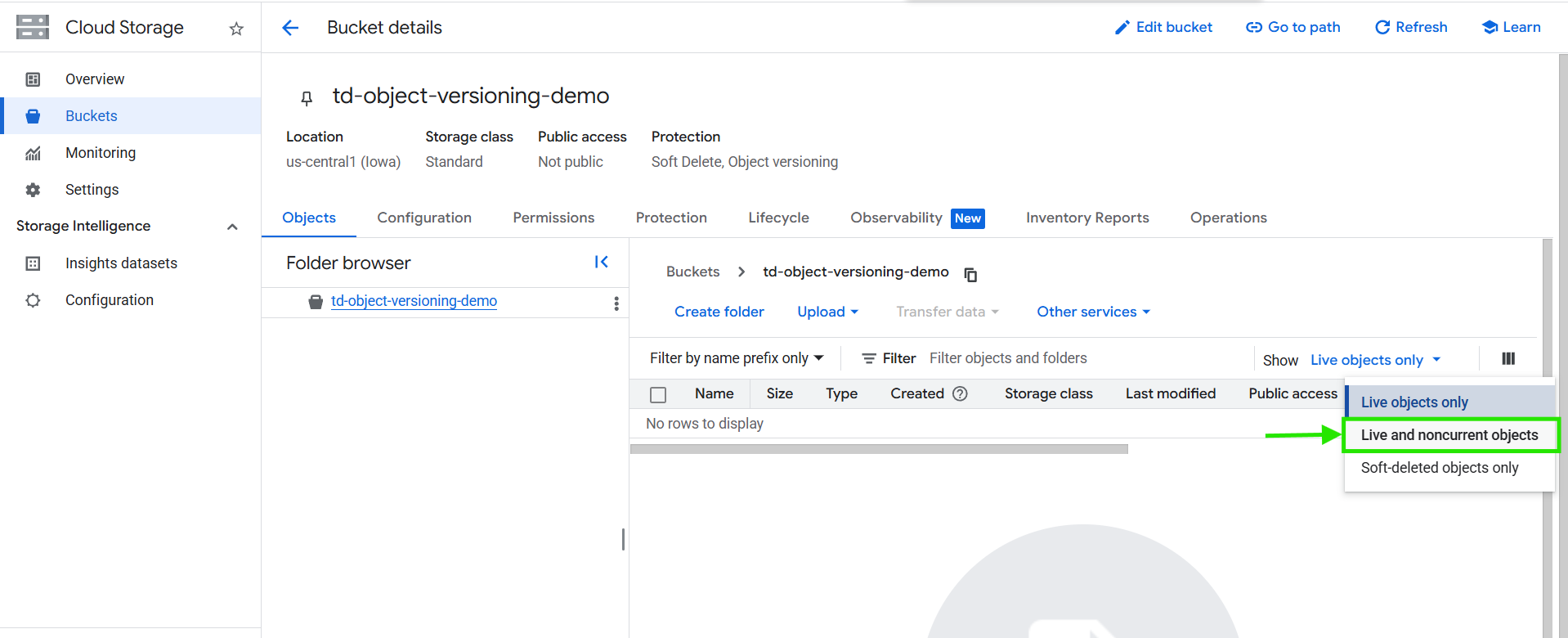Viewport: 1568px width, 638px height.
Task: Collapse the Storage Intelligence section
Action: click(232, 227)
